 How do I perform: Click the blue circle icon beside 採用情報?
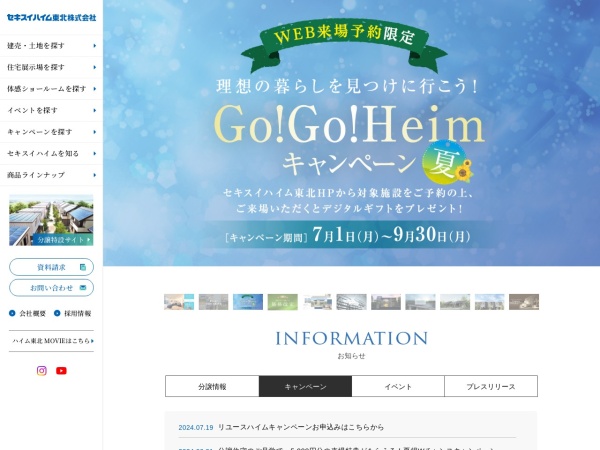pyautogui.click(x=57, y=313)
